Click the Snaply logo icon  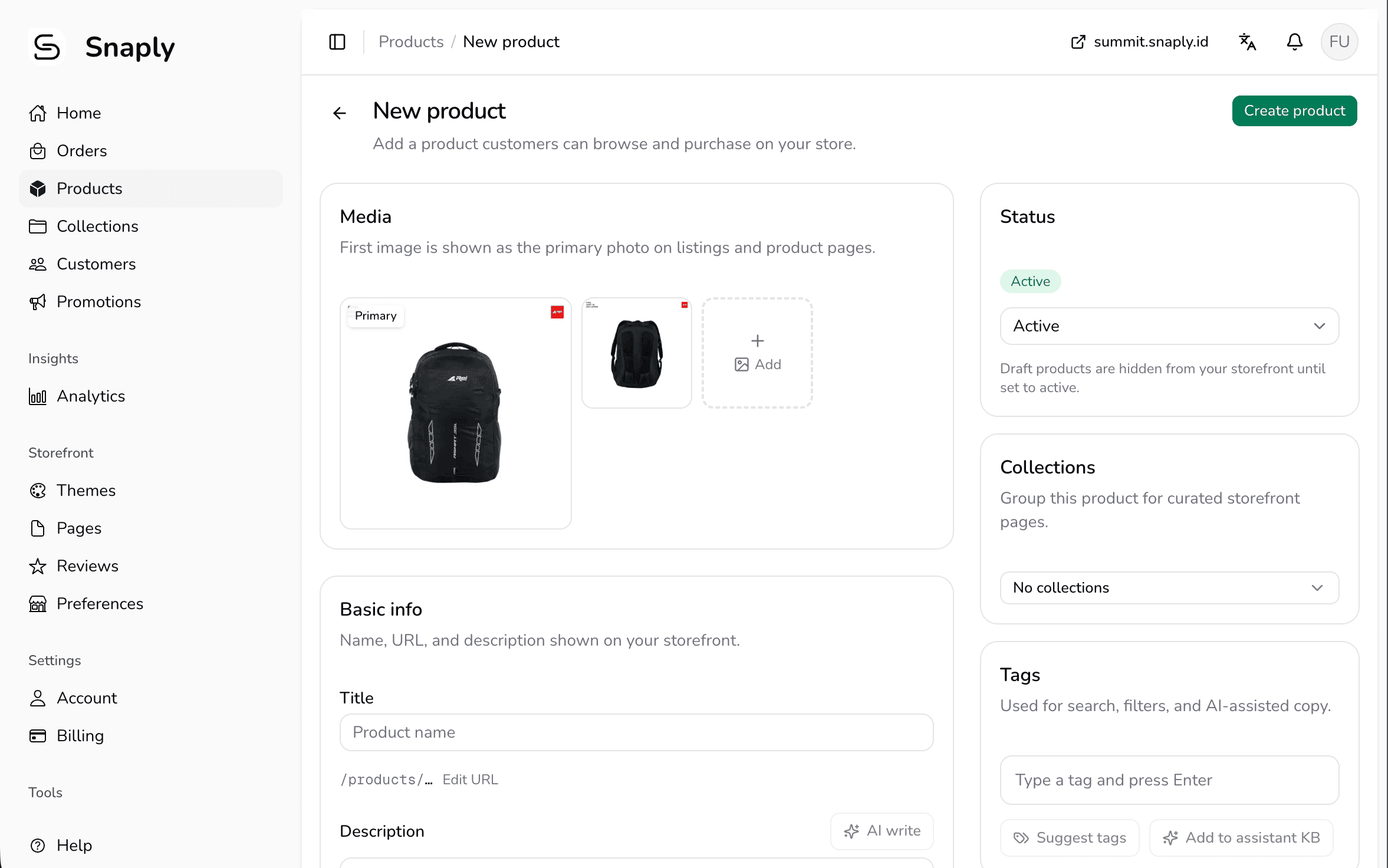pyautogui.click(x=47, y=47)
